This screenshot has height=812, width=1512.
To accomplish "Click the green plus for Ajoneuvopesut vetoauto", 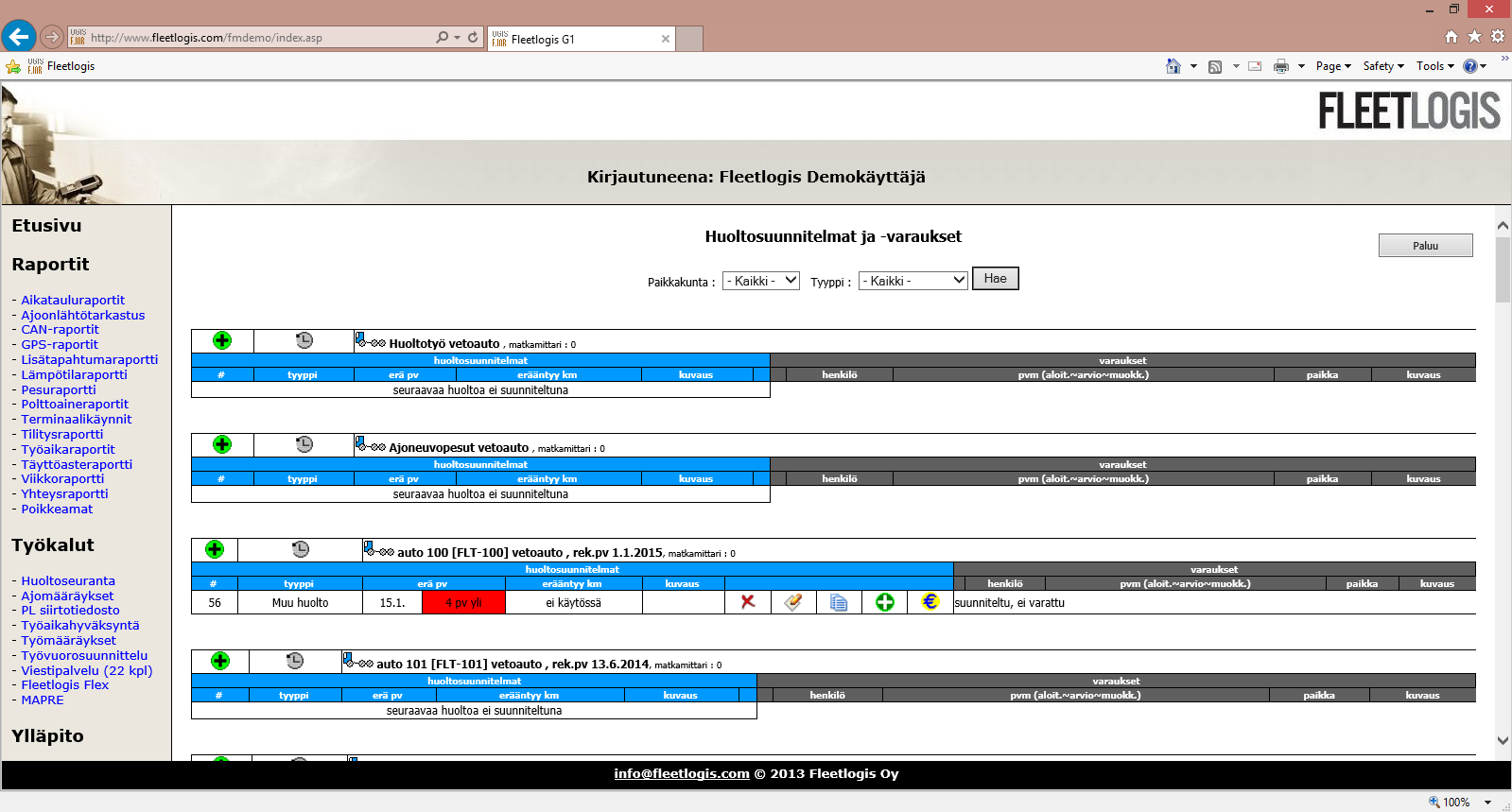I will click(222, 444).
